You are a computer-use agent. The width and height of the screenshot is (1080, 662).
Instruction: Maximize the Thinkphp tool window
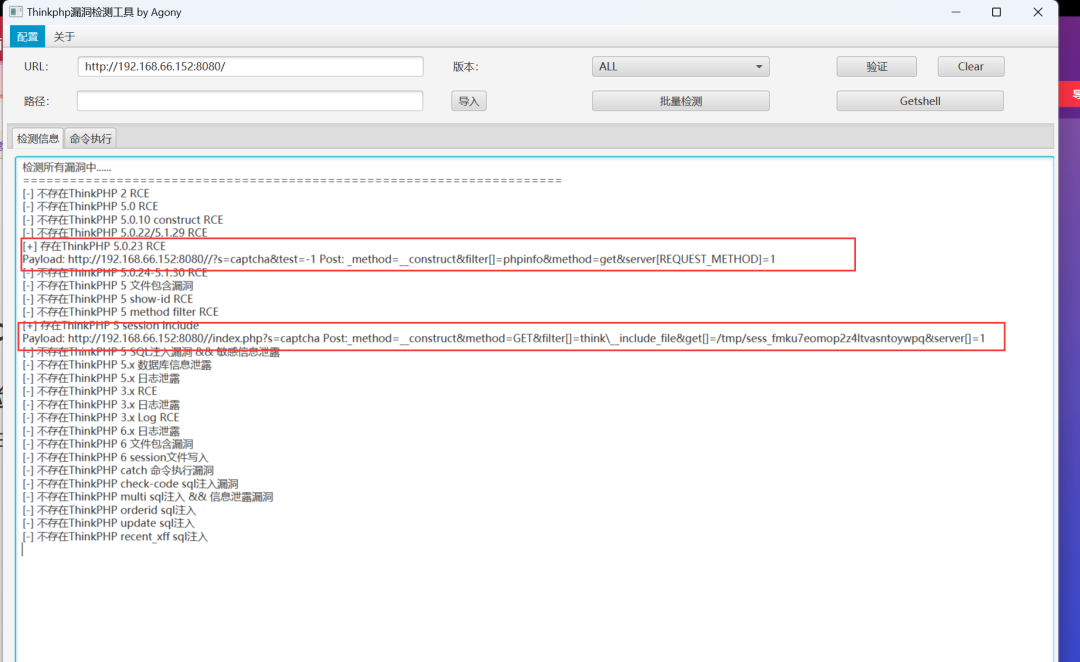(x=996, y=12)
